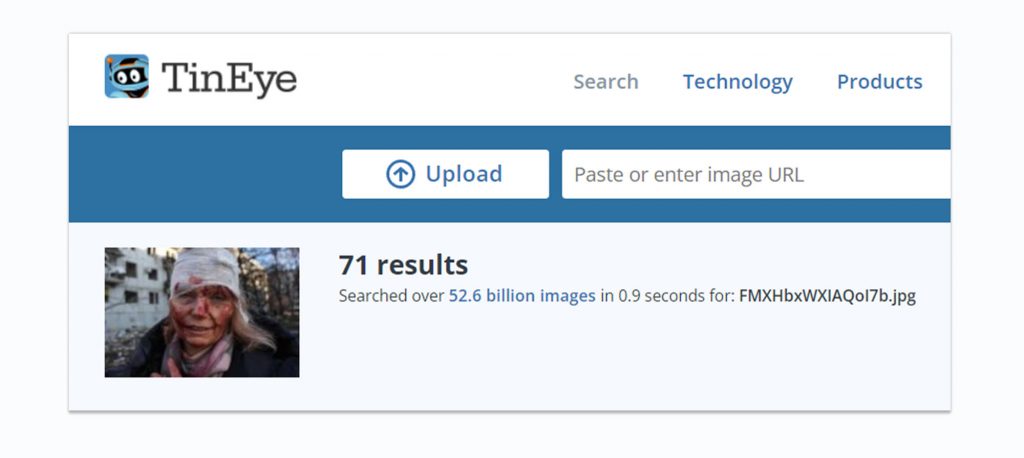Click the '71 results' heading
This screenshot has height=458, width=1024.
(403, 265)
